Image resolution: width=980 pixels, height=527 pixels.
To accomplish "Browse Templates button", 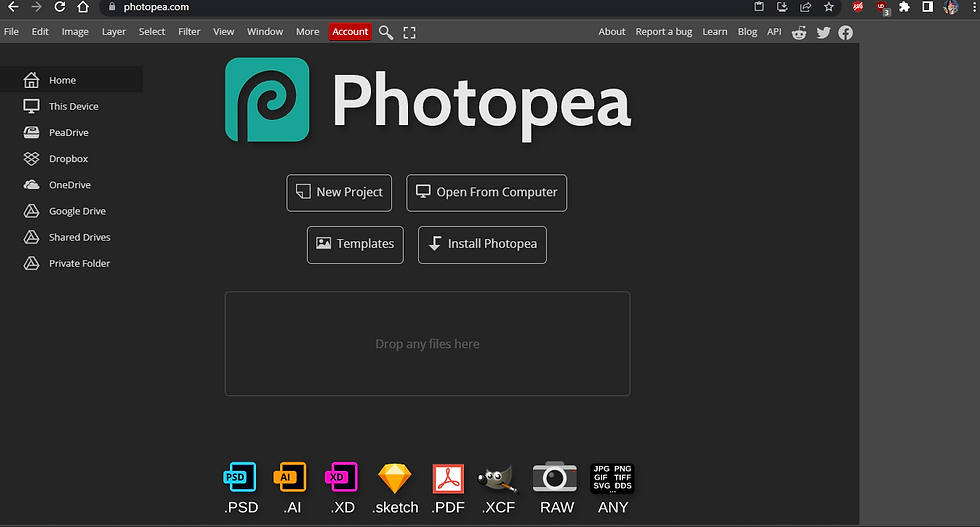I will (x=355, y=244).
